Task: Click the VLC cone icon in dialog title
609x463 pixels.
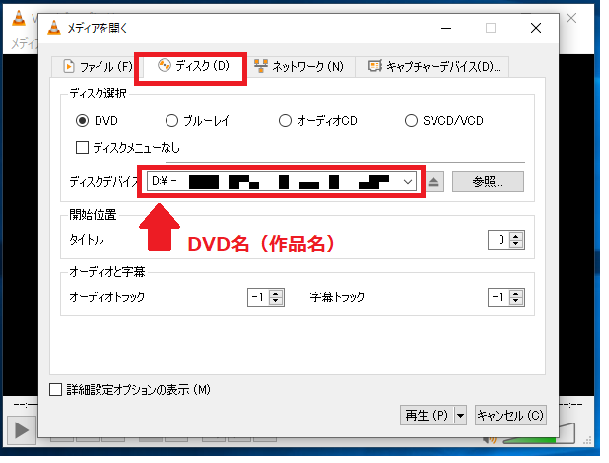Action: coord(54,28)
